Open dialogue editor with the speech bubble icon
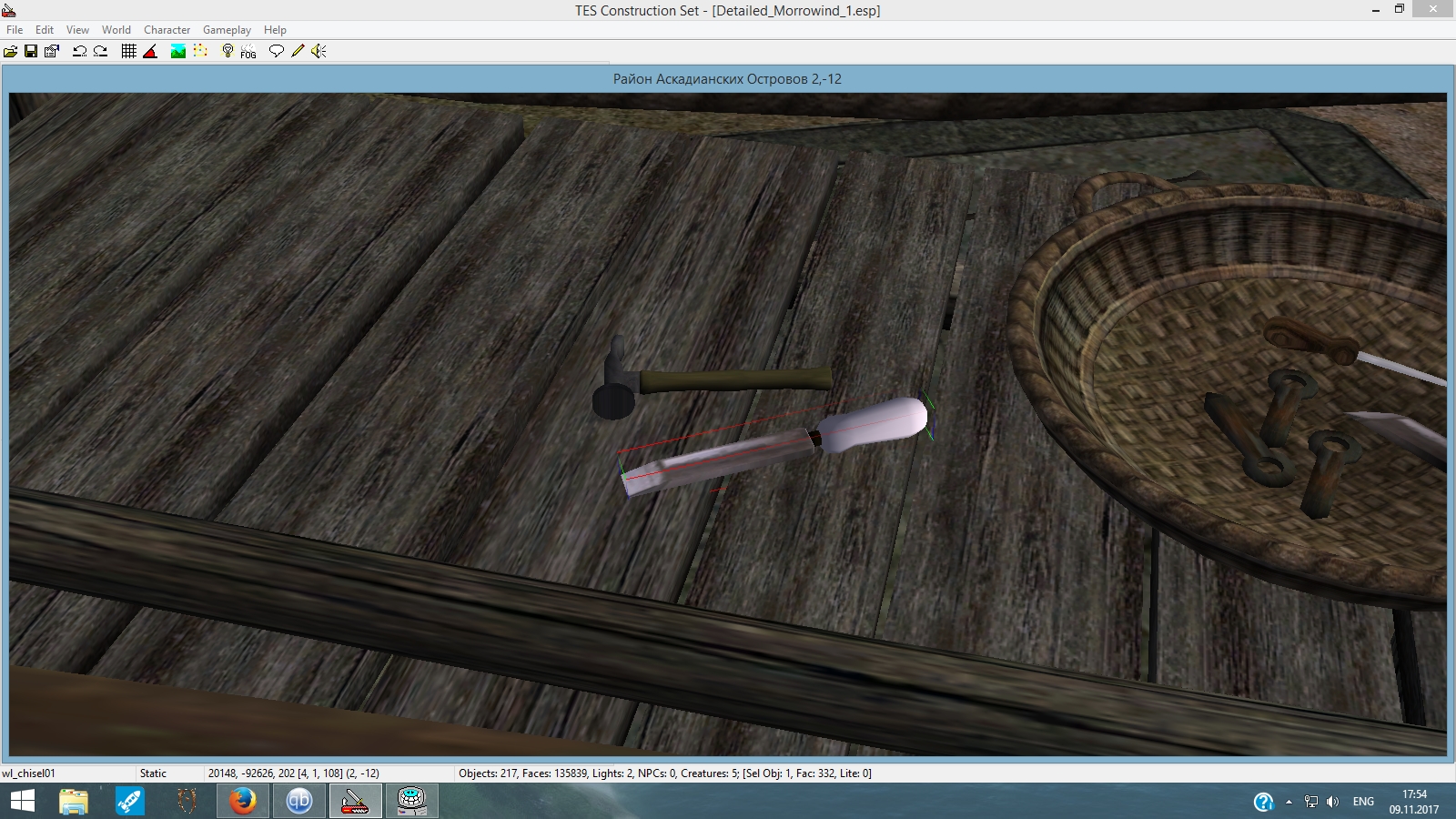Screen dimensions: 1456x819 point(277,51)
